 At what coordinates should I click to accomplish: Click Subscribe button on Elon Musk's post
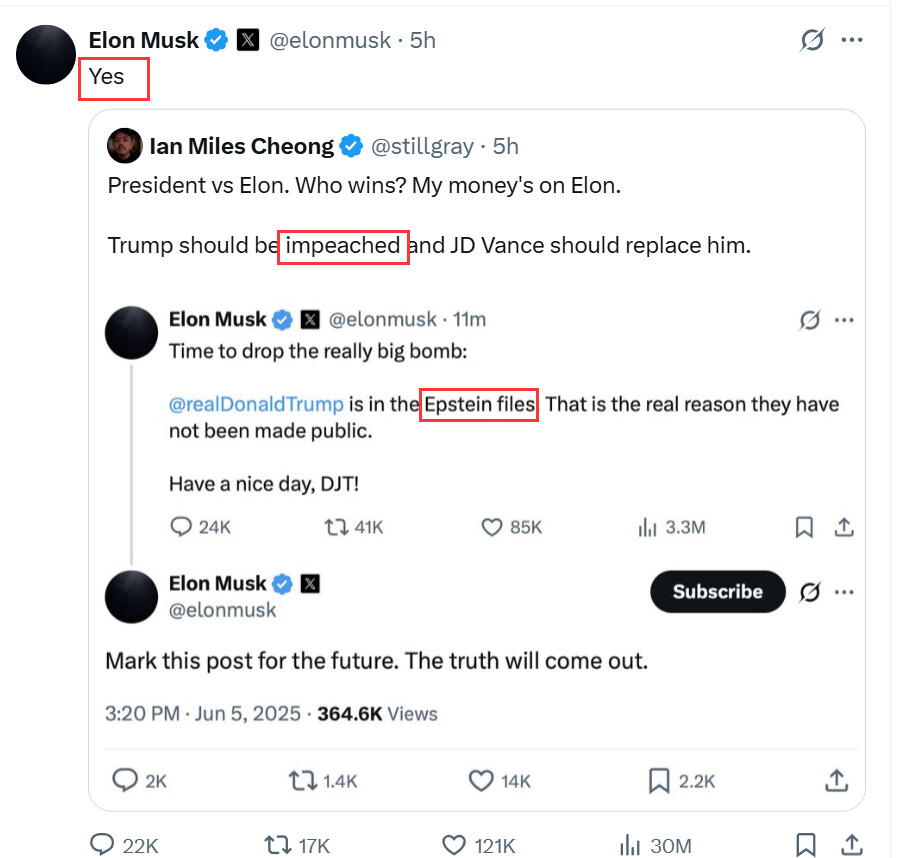718,591
